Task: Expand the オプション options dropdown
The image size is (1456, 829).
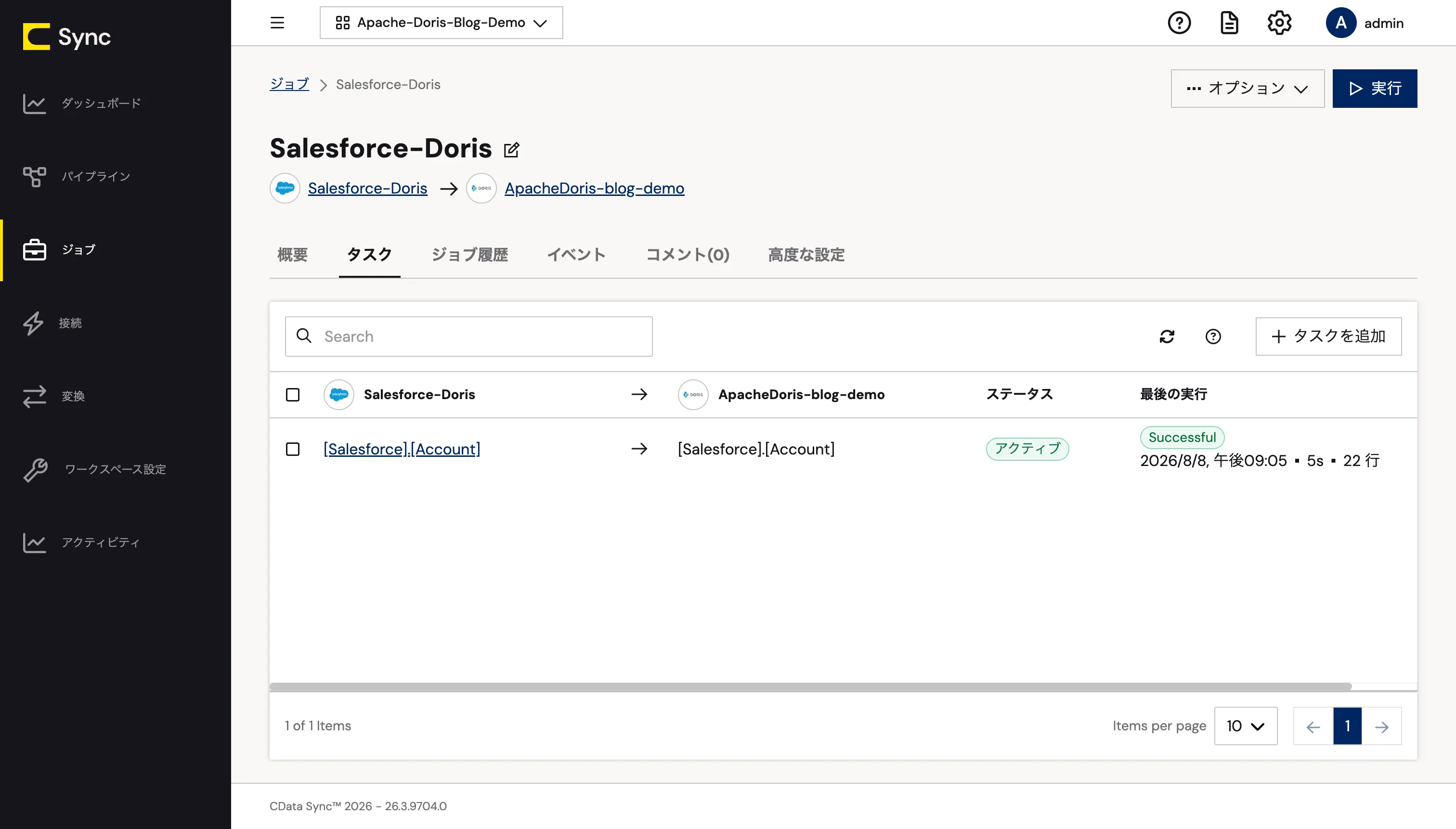Action: pos(1247,88)
